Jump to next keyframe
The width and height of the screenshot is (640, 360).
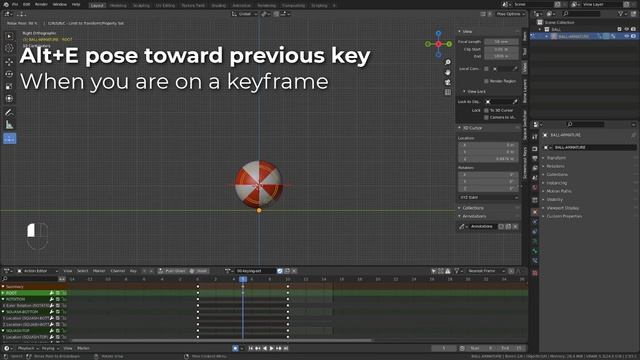(279, 348)
